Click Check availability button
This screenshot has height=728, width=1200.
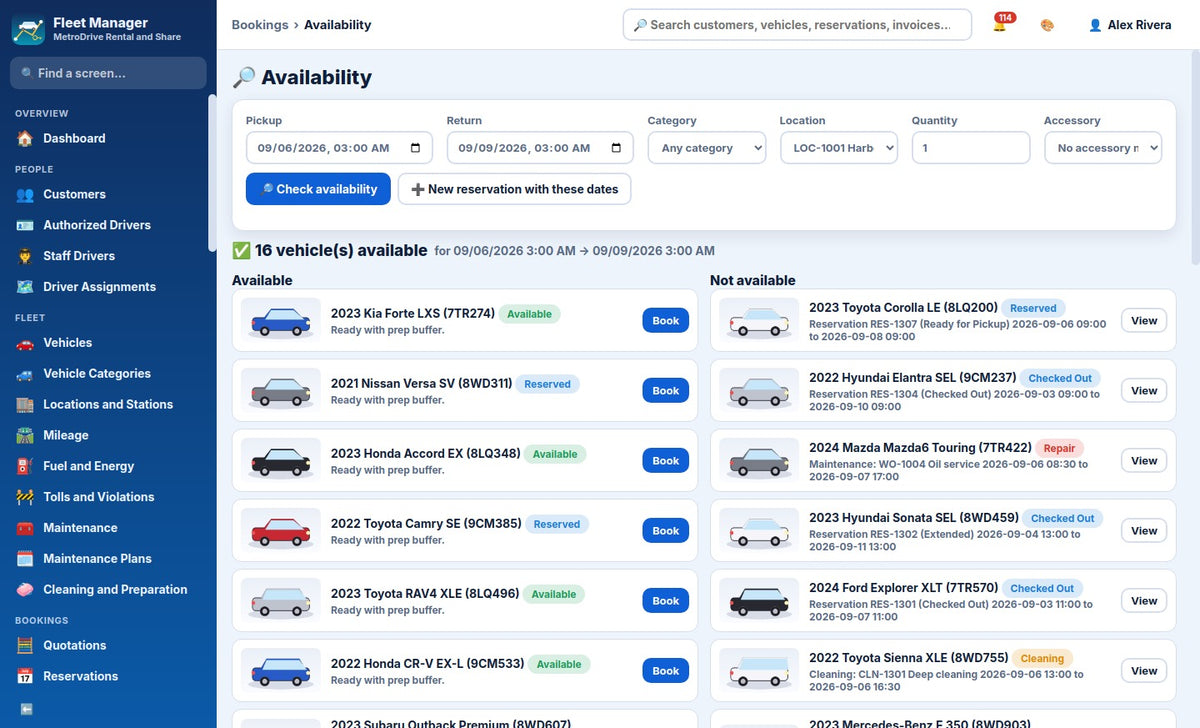318,189
